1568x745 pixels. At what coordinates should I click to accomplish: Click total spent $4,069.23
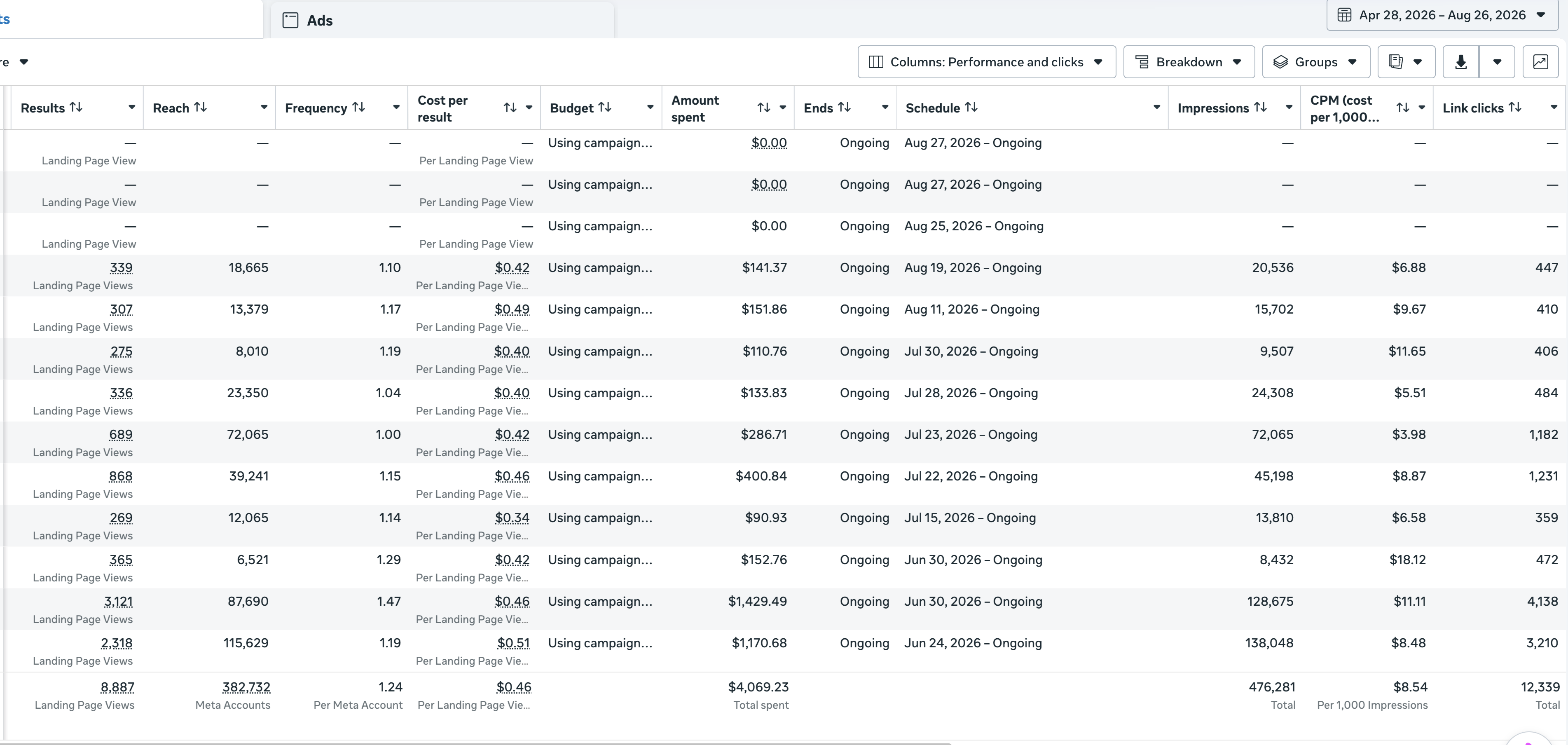point(758,687)
